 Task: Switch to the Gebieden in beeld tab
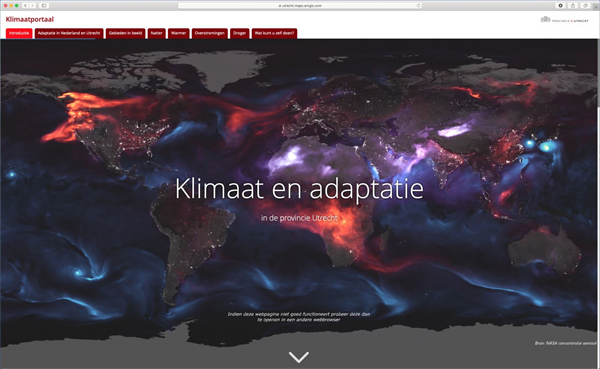(x=125, y=33)
